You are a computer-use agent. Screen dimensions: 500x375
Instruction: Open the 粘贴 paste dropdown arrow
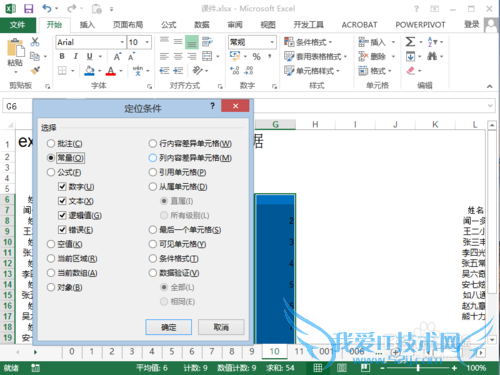tap(15, 72)
